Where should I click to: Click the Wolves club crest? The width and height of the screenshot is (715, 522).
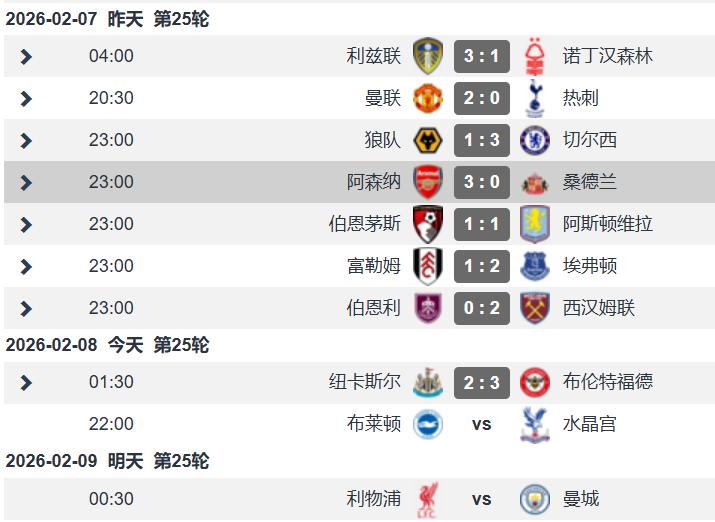coord(428,140)
